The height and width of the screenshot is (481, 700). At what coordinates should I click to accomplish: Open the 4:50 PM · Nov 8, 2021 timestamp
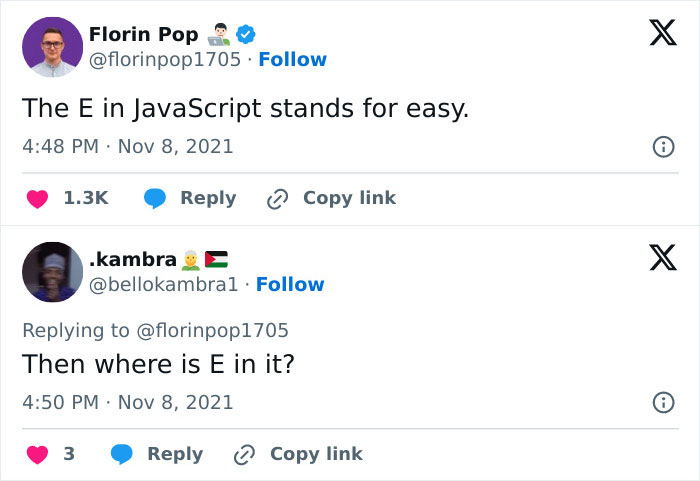[x=127, y=403]
